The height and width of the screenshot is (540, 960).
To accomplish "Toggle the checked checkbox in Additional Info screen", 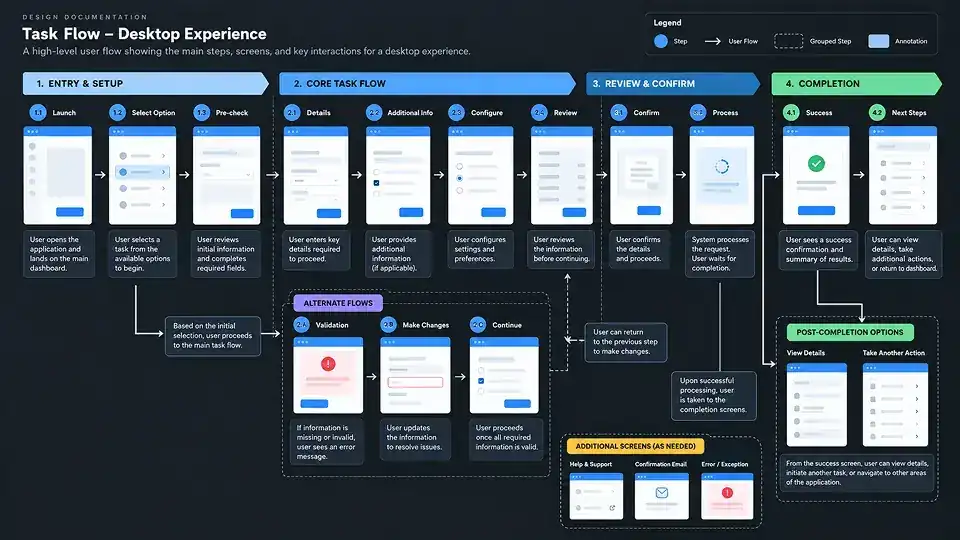I will [377, 183].
